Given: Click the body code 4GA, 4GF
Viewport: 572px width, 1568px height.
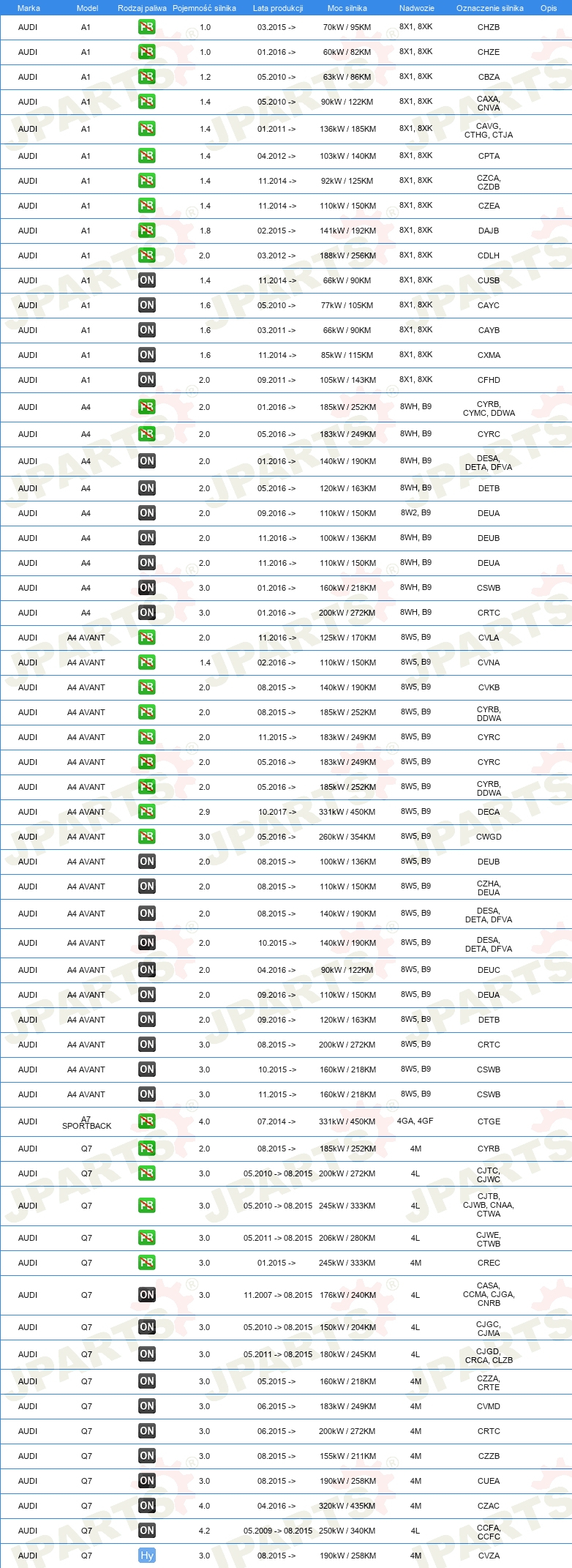Looking at the screenshot, I should coord(415,1121).
